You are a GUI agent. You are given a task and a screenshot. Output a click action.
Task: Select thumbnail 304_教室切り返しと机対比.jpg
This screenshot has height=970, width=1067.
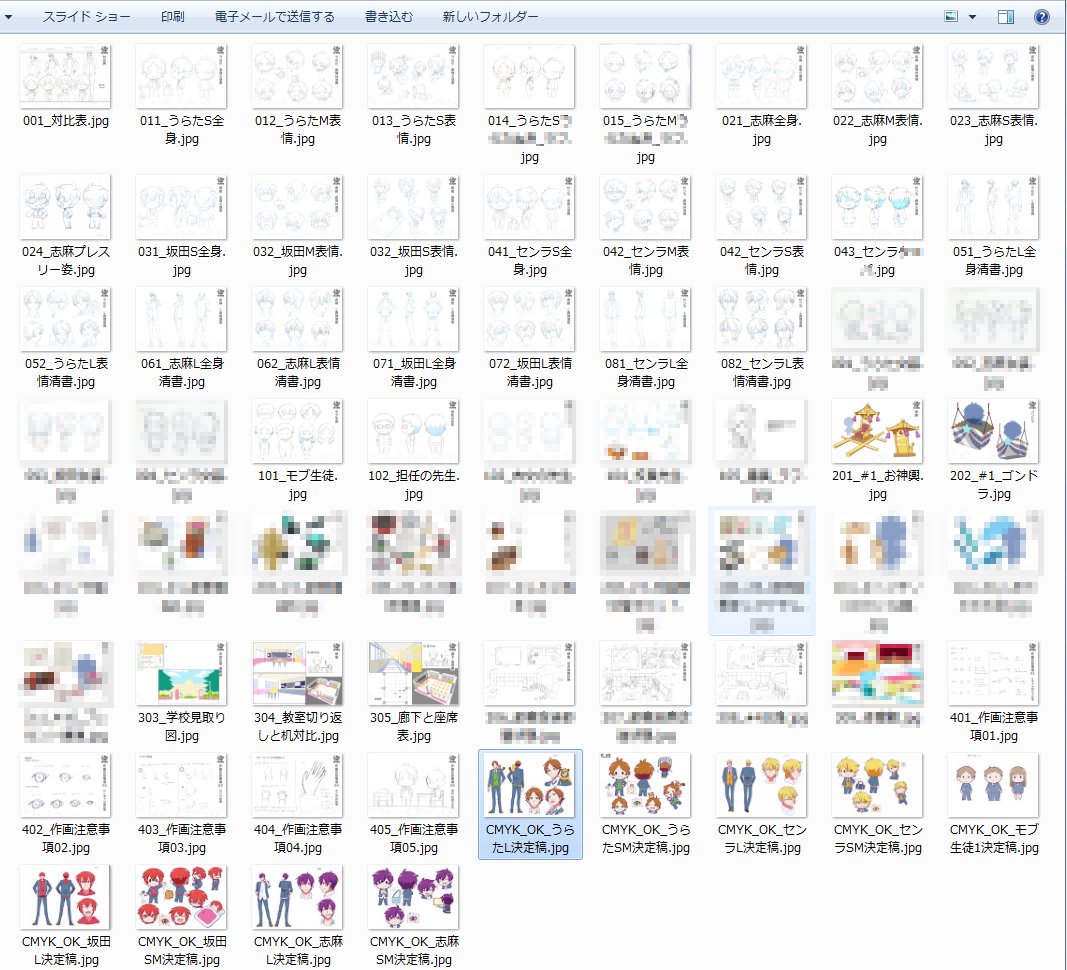(x=297, y=674)
